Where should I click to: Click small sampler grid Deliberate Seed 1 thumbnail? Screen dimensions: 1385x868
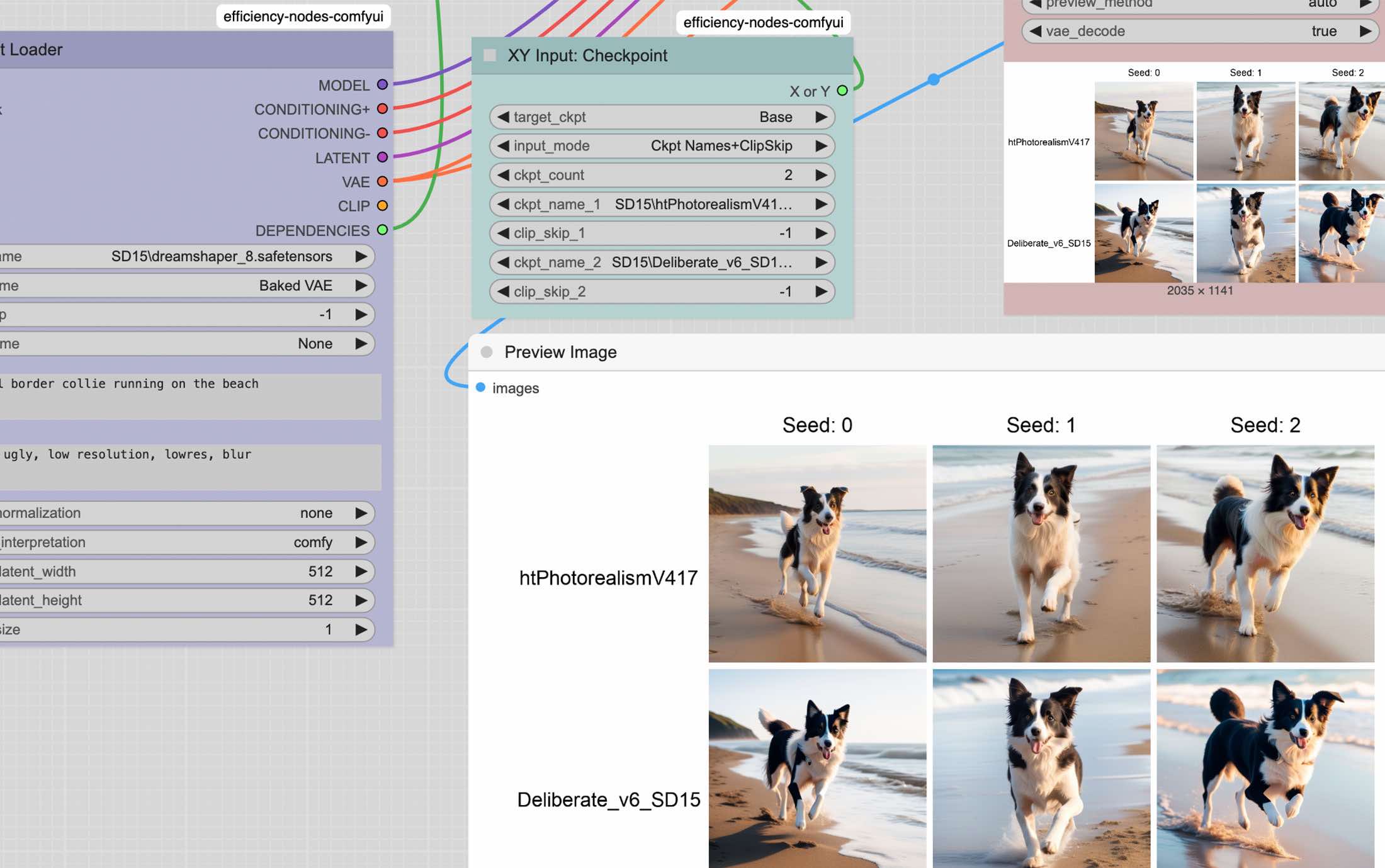pyautogui.click(x=1245, y=233)
